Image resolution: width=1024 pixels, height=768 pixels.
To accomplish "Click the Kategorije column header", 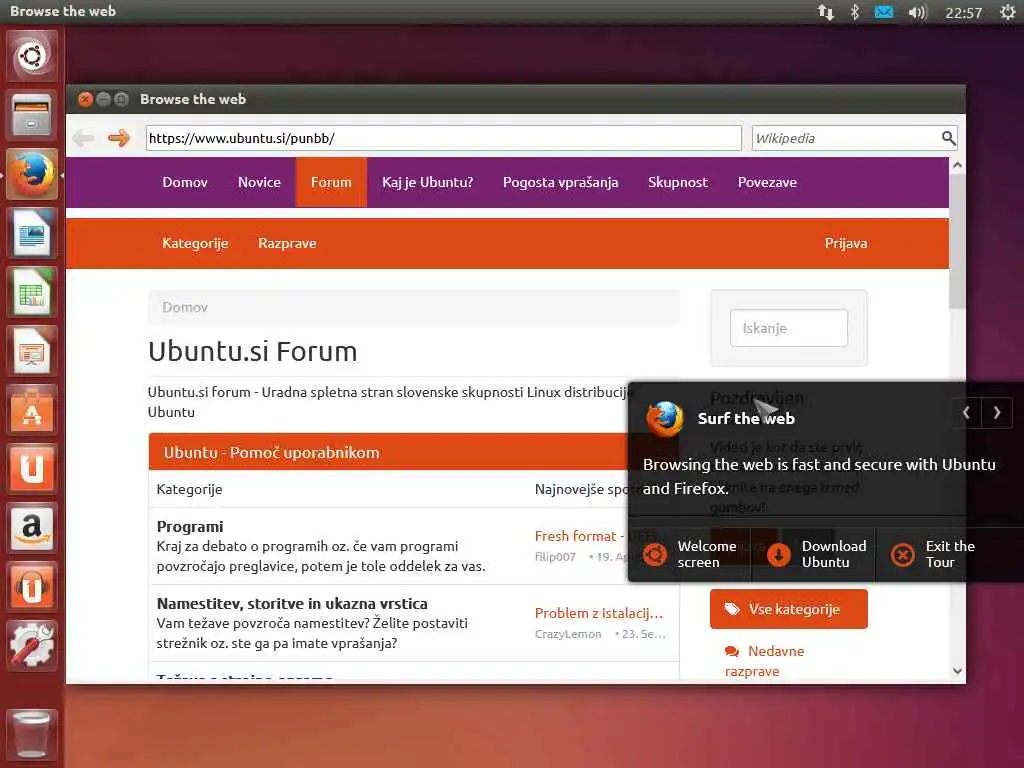I will coord(189,489).
